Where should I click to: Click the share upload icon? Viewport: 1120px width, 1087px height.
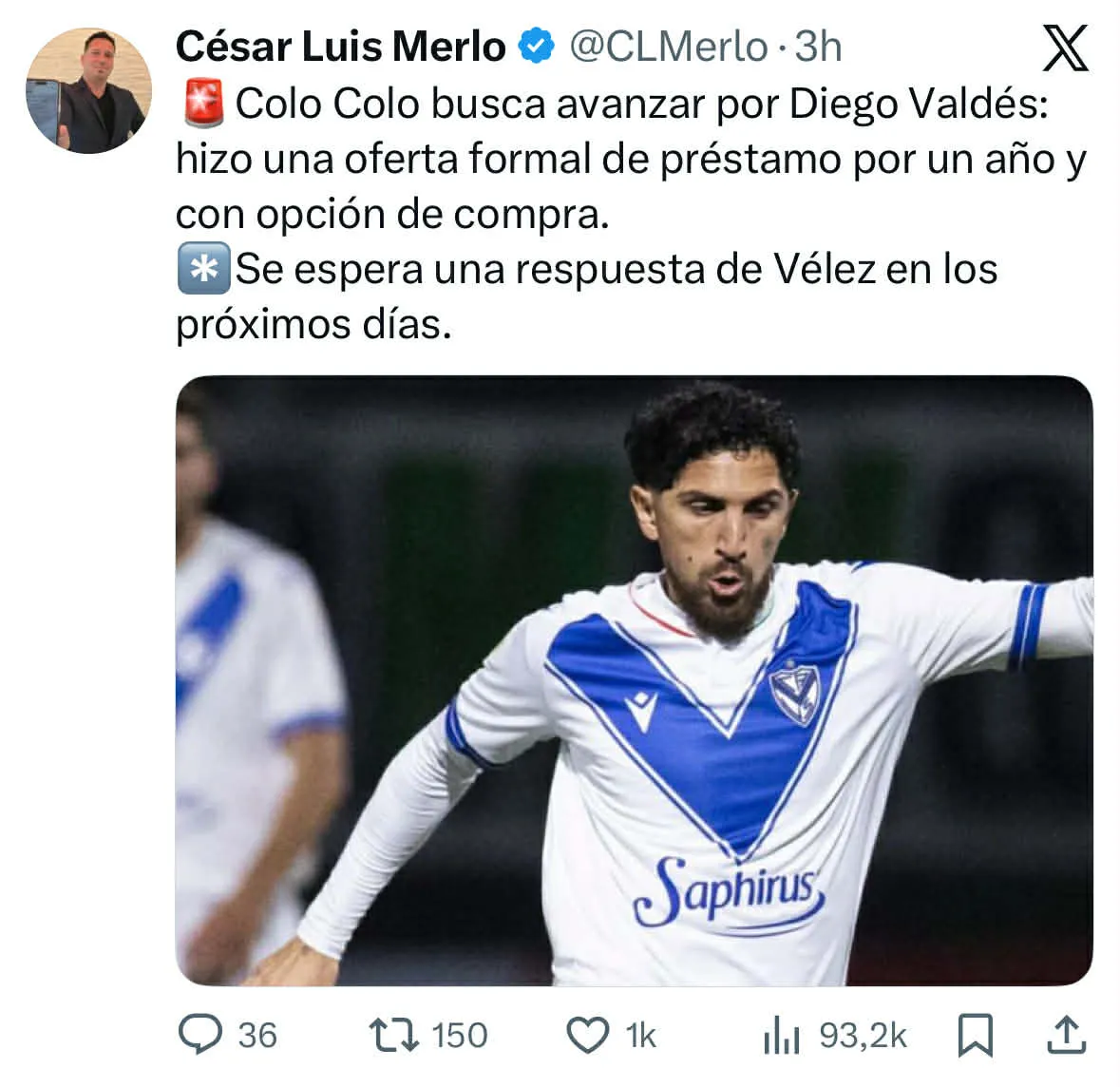(1067, 1034)
